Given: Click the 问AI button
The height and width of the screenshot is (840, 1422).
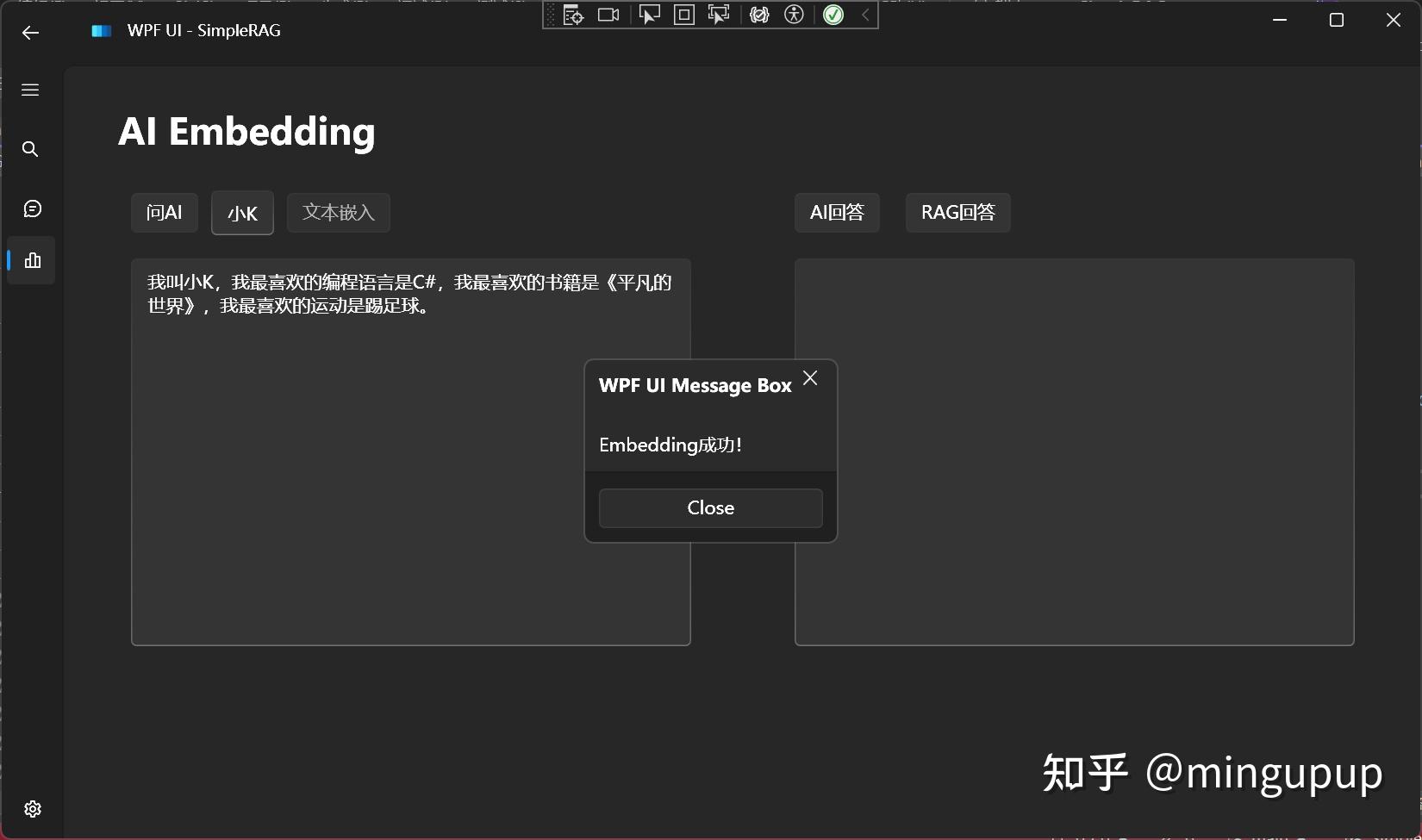Looking at the screenshot, I should pos(165,213).
